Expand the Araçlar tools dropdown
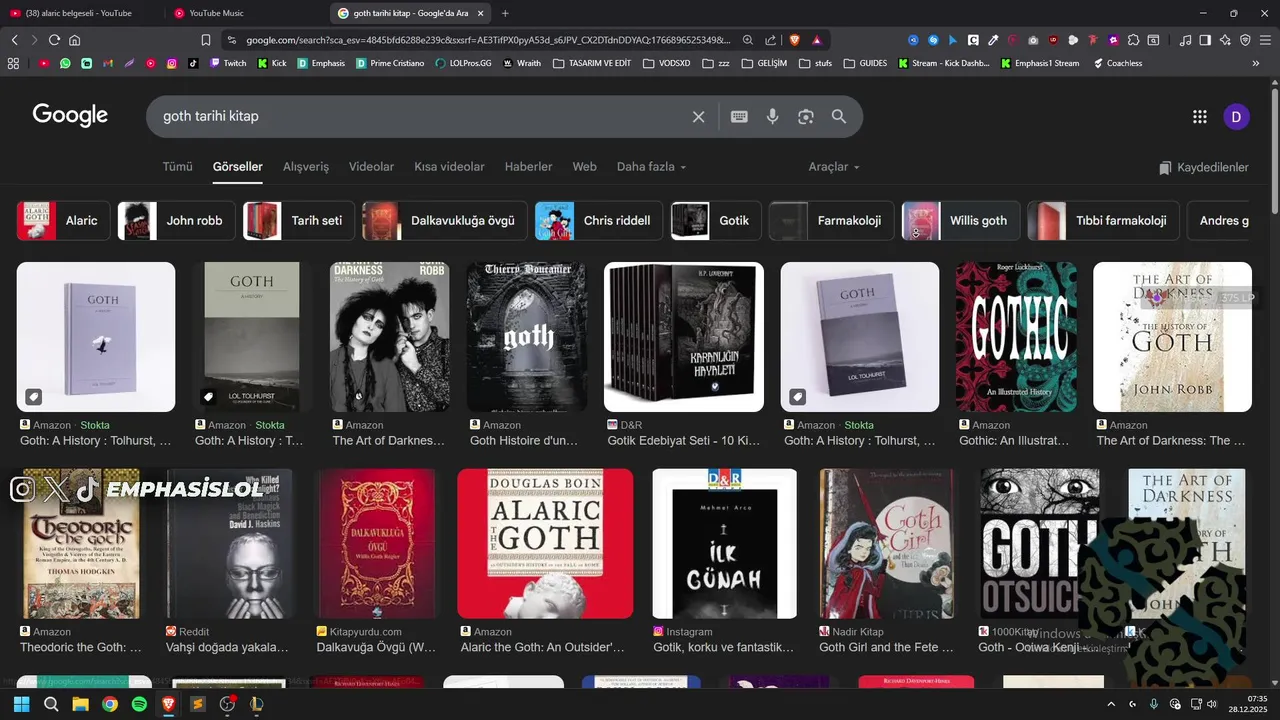The image size is (1280, 720). click(x=834, y=167)
